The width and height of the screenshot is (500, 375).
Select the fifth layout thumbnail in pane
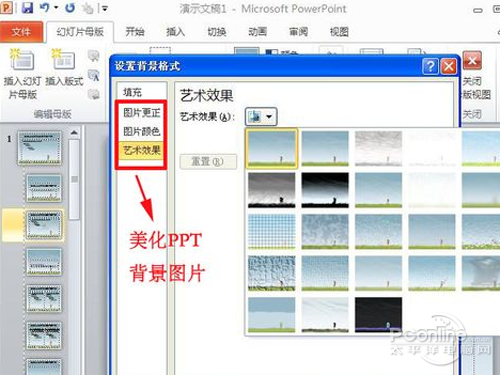click(x=44, y=299)
